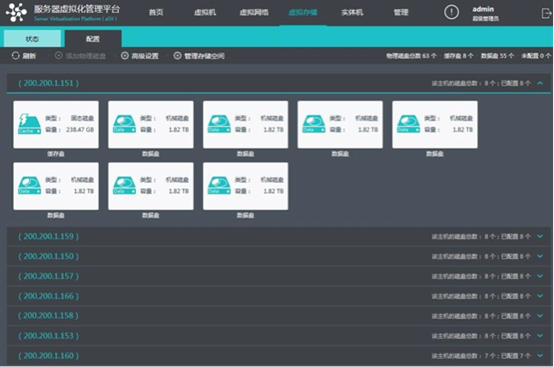Expand the 200.200.1.157 host row
The width and height of the screenshot is (554, 367).
[x=540, y=276]
